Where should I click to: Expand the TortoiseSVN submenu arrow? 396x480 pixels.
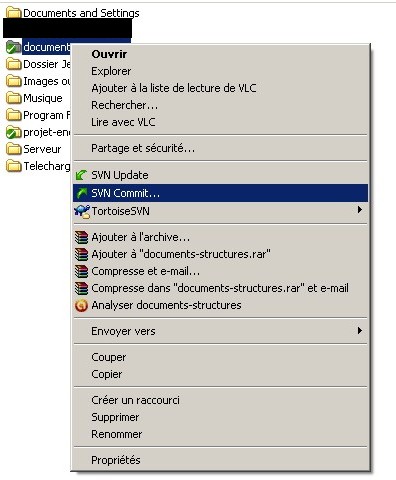pos(359,210)
